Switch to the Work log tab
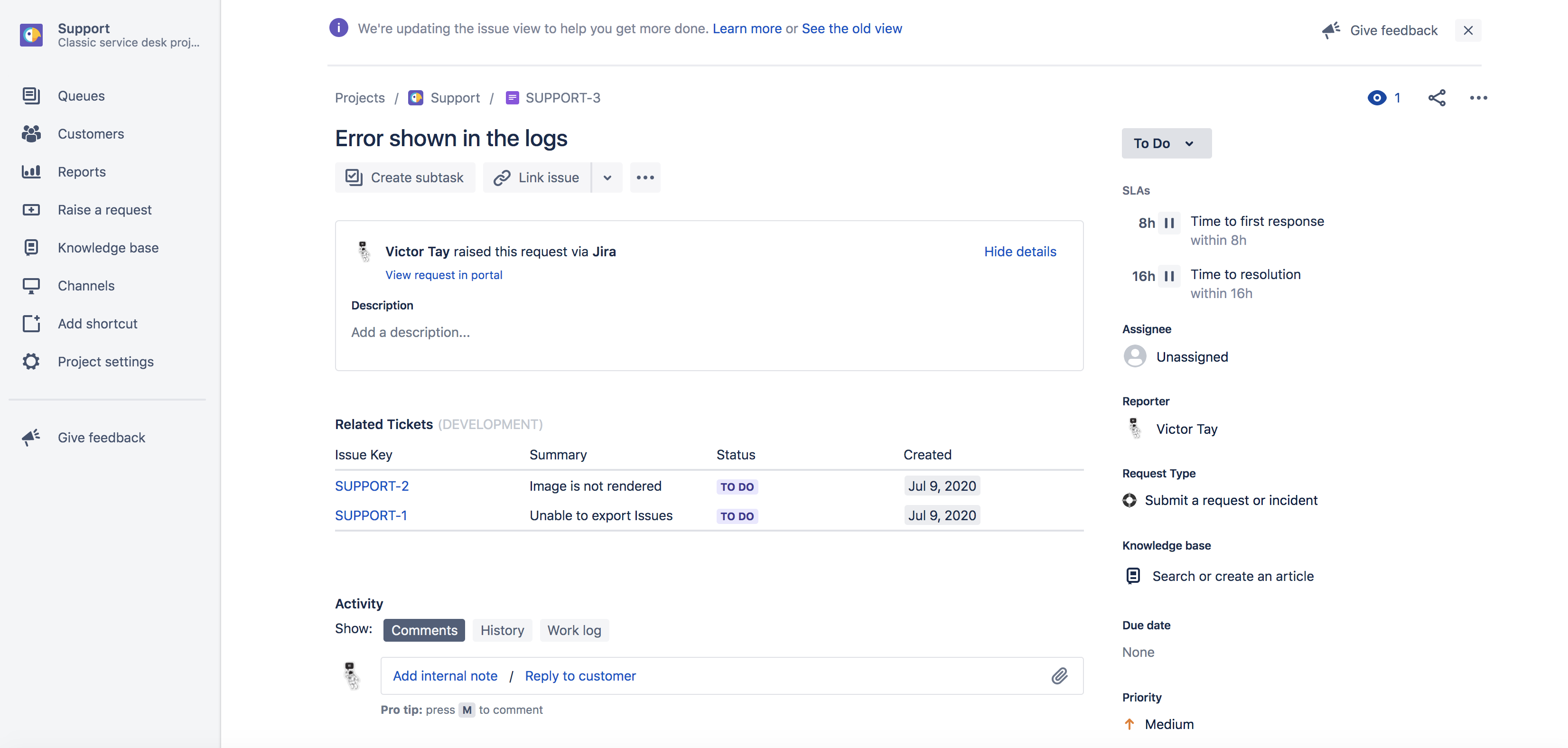Image resolution: width=1568 pixels, height=748 pixels. point(573,630)
